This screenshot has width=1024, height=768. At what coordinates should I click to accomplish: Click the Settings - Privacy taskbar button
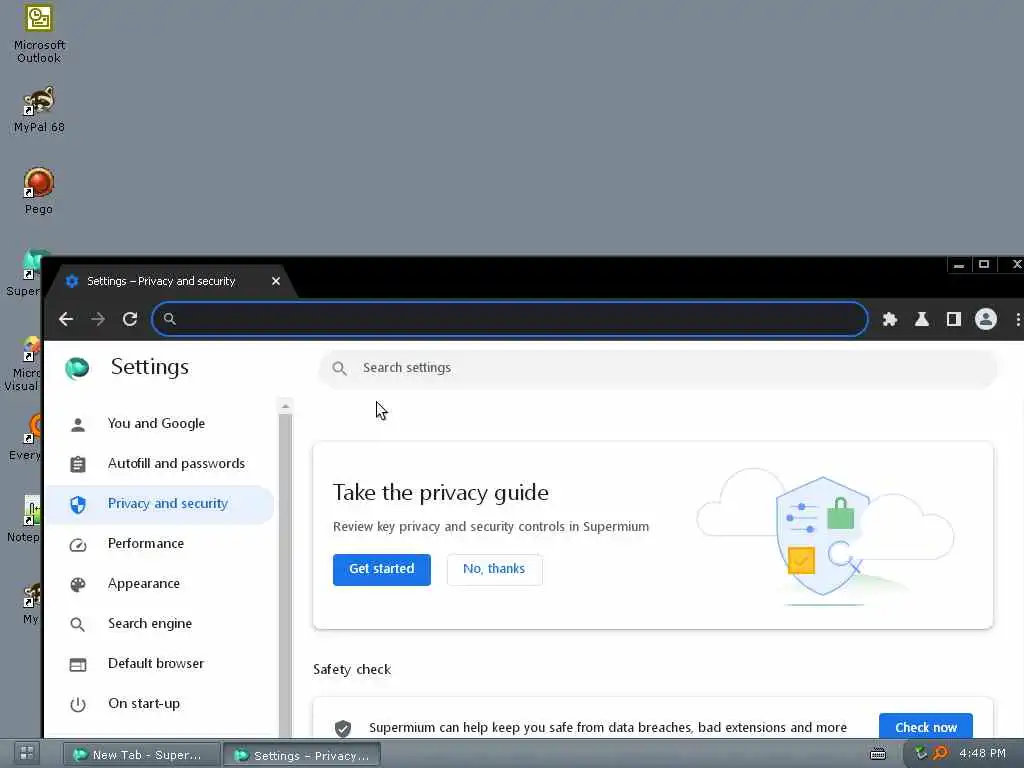click(x=302, y=756)
